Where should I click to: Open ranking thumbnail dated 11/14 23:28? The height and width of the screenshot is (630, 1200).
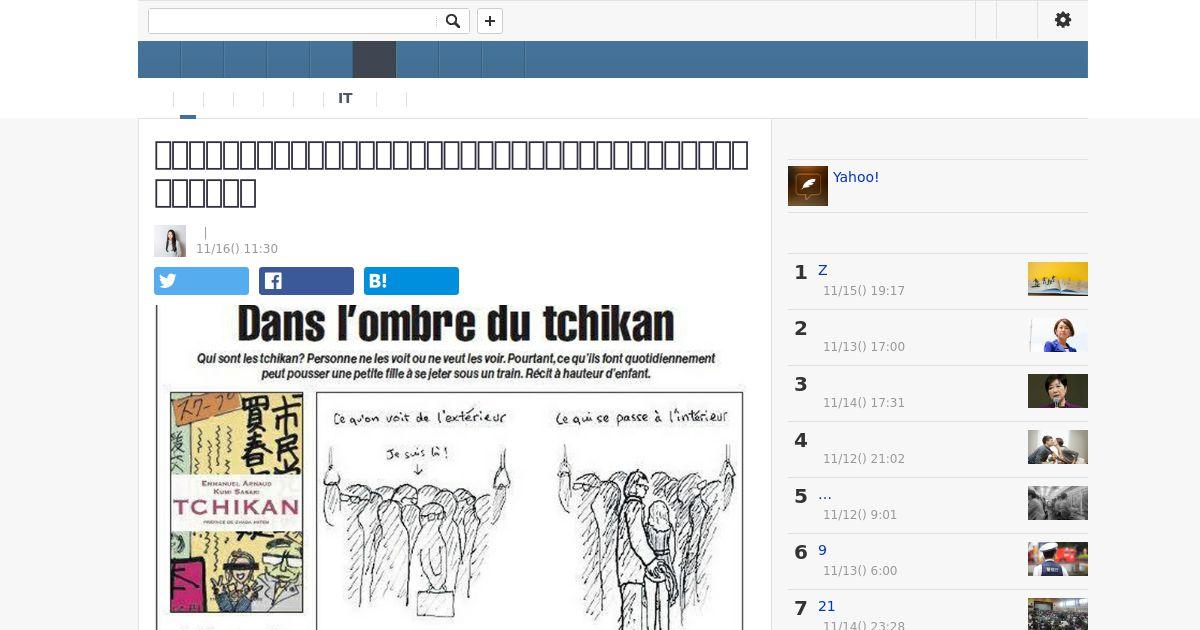[x=1058, y=614]
